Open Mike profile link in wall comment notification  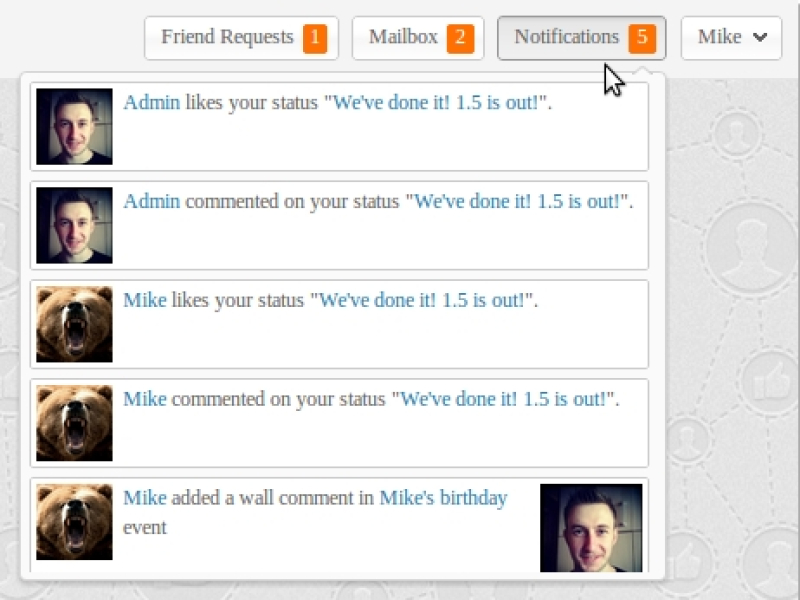145,498
